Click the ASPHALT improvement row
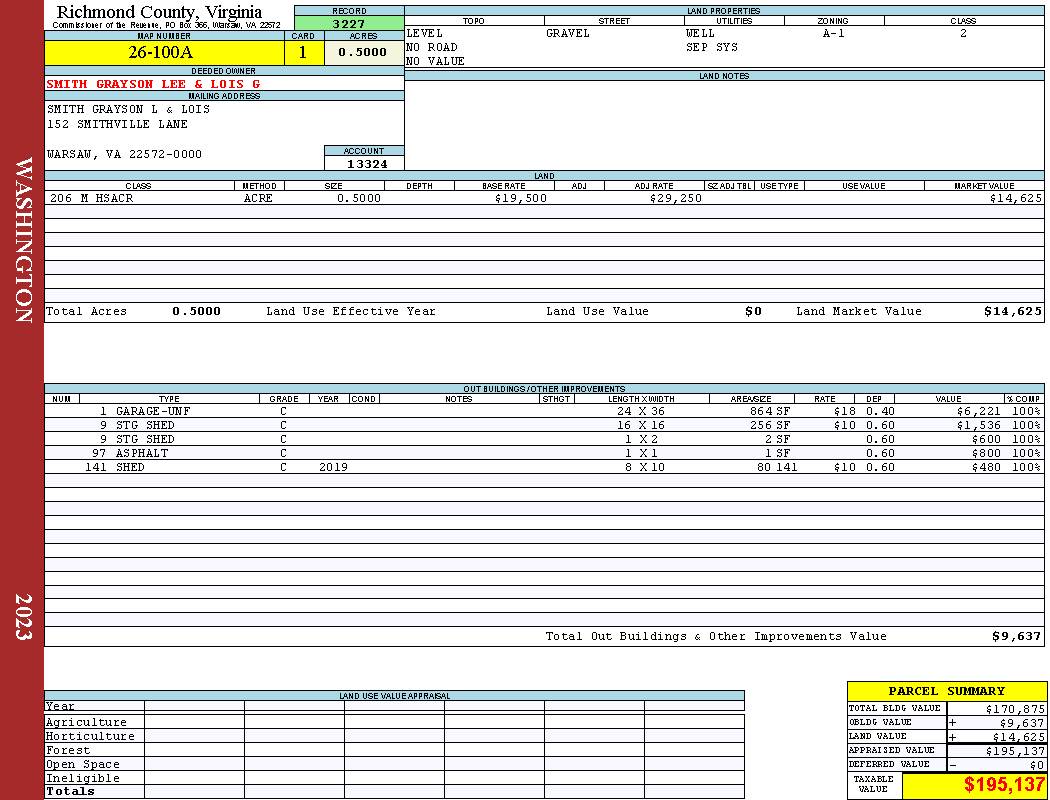1050x800 pixels. coord(544,454)
